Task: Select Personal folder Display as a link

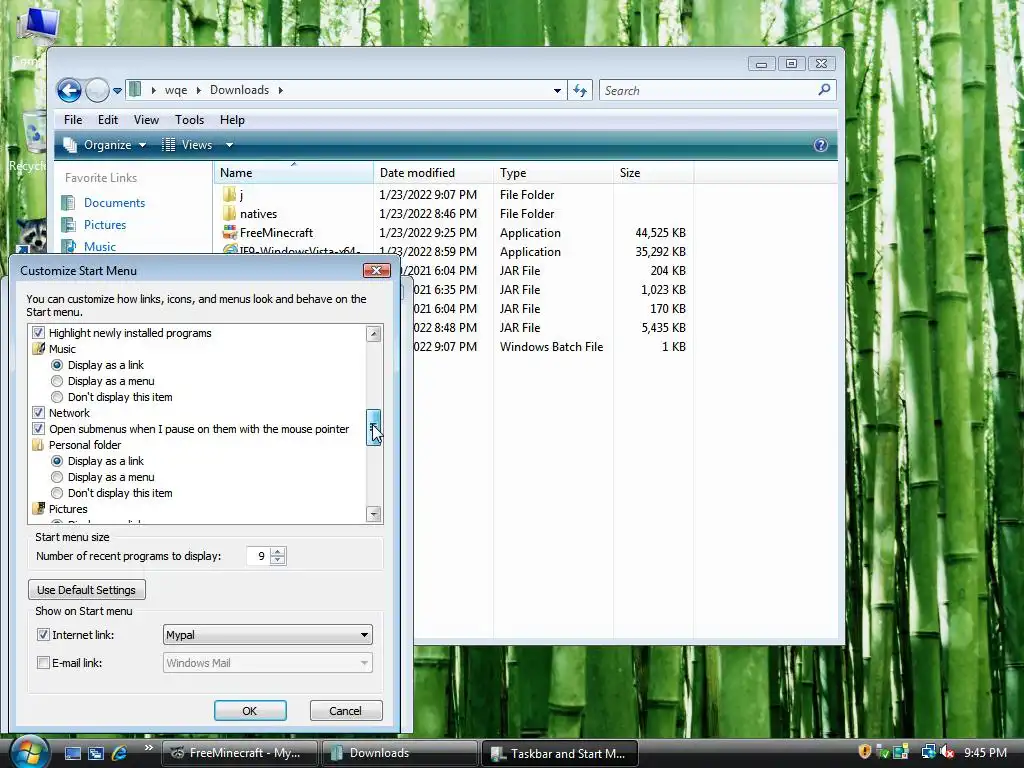Action: pos(57,461)
